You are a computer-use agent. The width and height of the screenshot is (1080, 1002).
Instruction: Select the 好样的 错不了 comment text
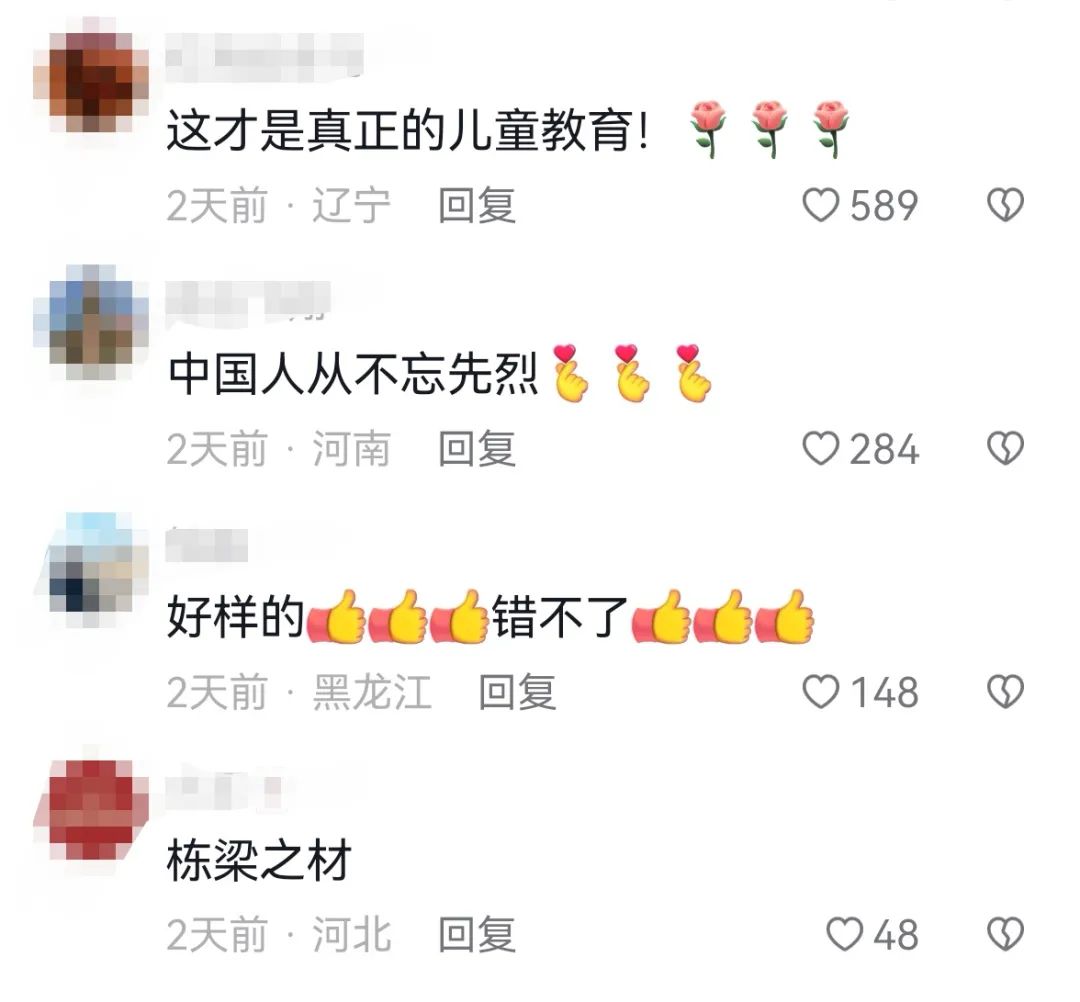tap(490, 616)
